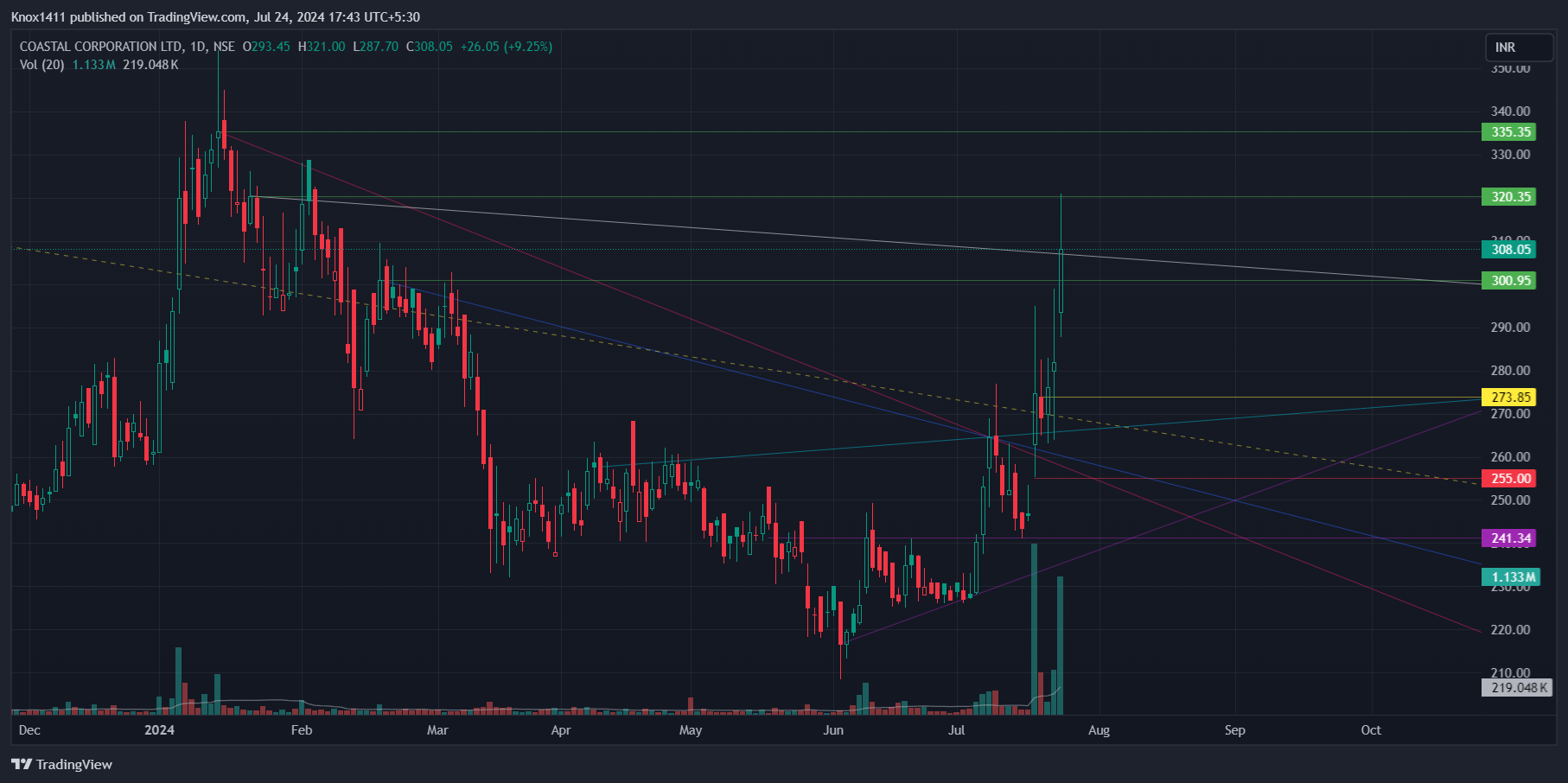Click the 1.133M volume label on axis
Image resolution: width=1568 pixels, height=783 pixels.
pos(1510,577)
